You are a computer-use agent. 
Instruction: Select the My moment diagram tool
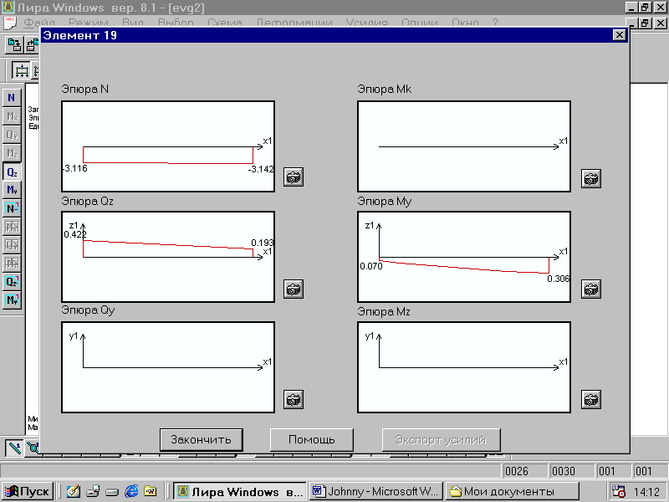pyautogui.click(x=12, y=190)
